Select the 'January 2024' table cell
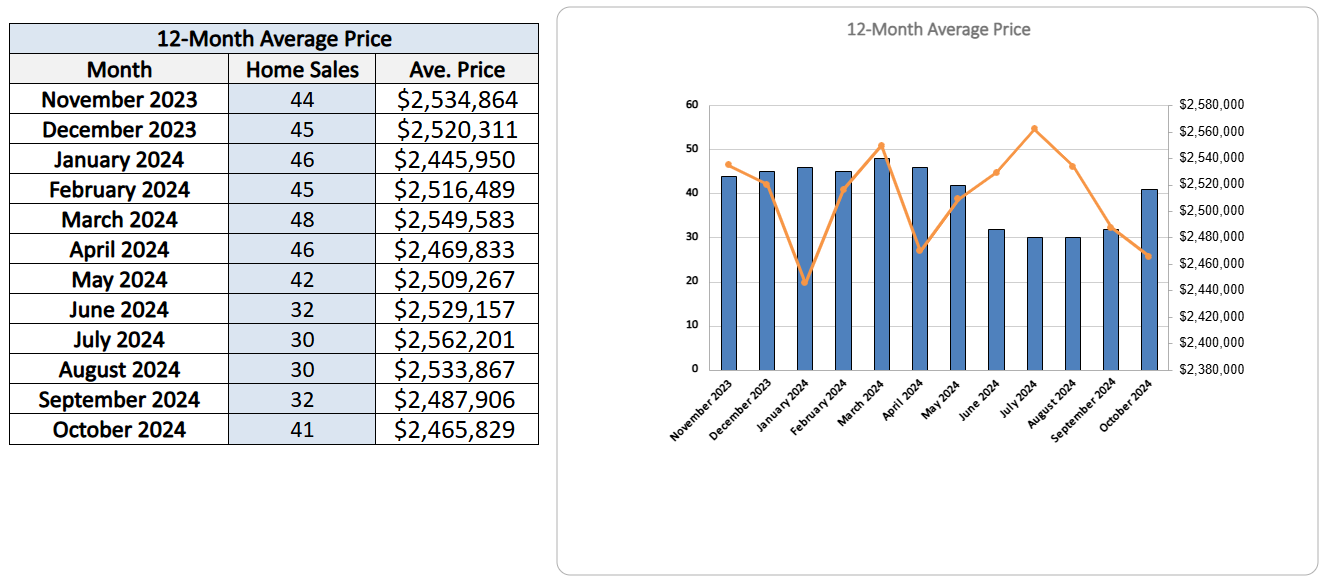Image resolution: width=1326 pixels, height=580 pixels. (x=119, y=159)
